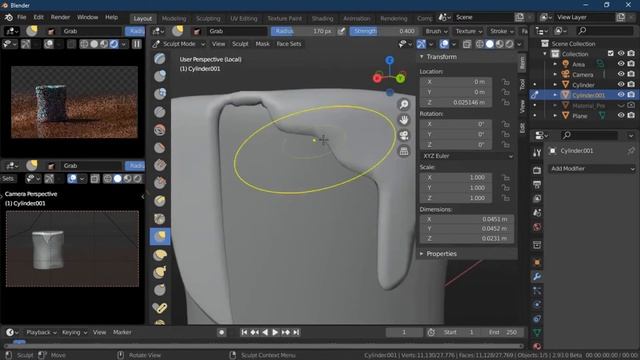
Task: Select topmost sculpt brush in toolbar
Action: [160, 58]
